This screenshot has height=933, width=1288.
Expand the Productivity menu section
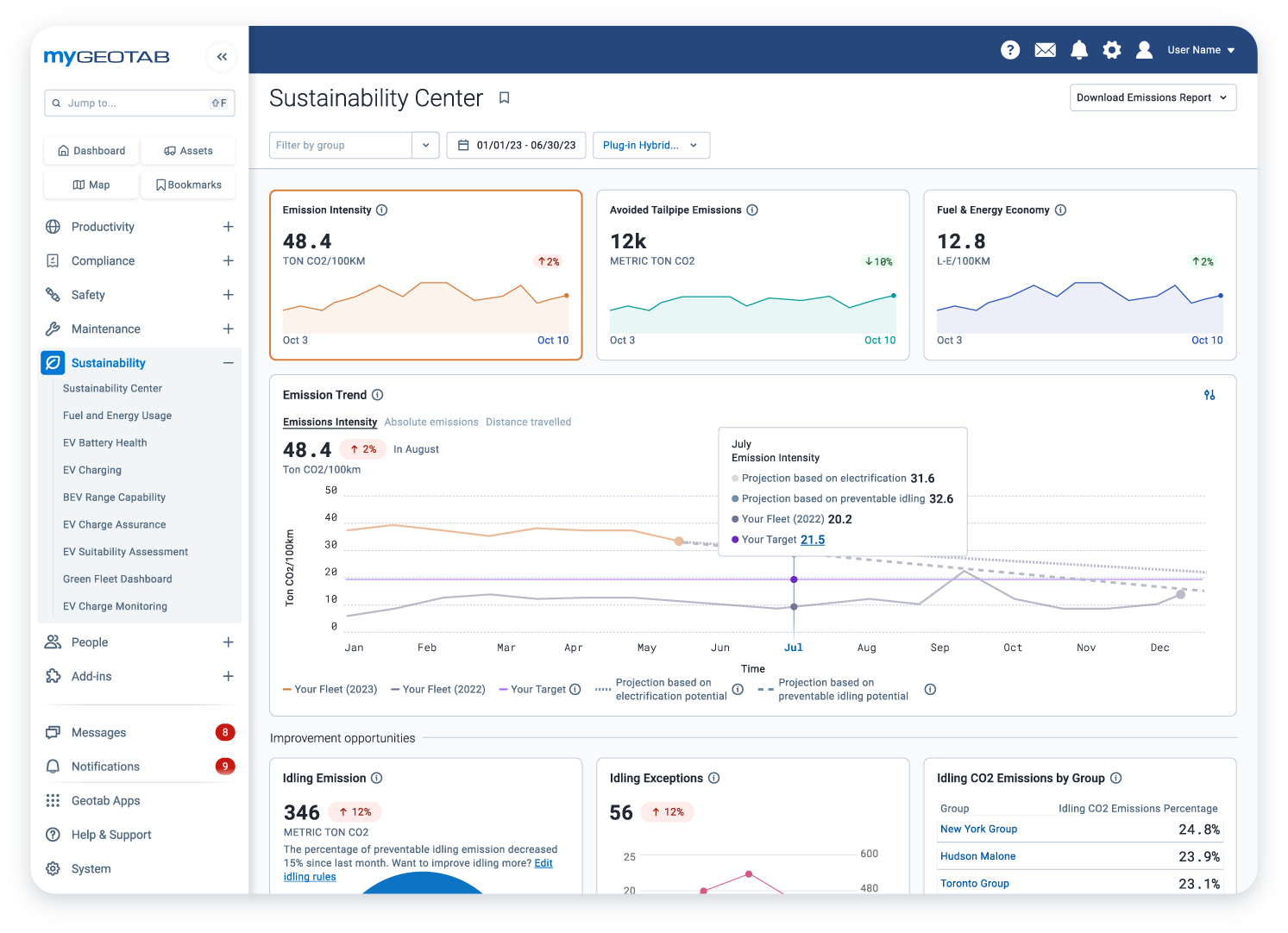point(228,226)
